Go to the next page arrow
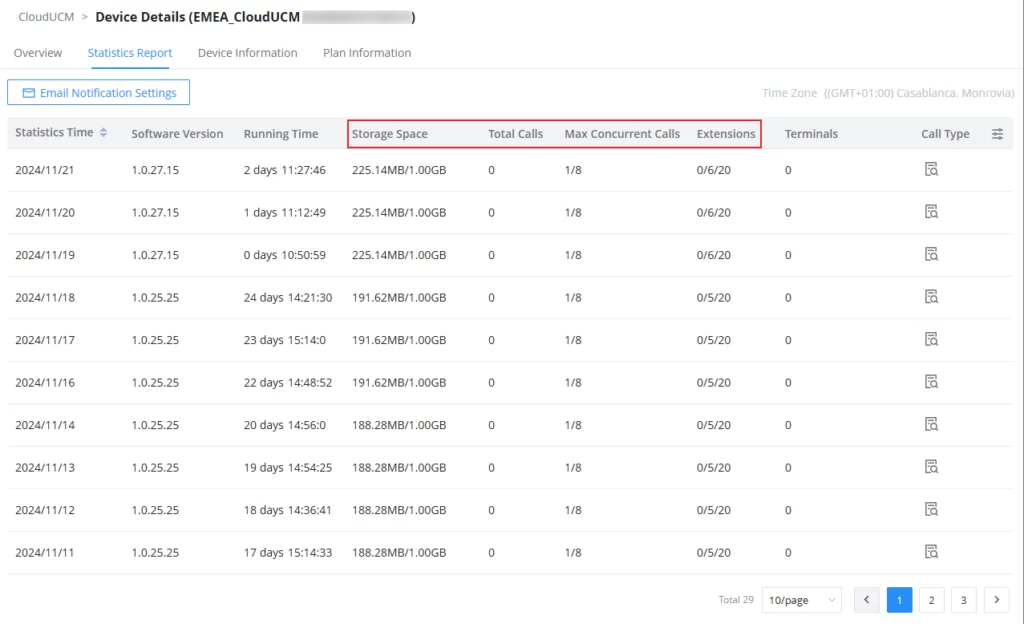 (997, 600)
